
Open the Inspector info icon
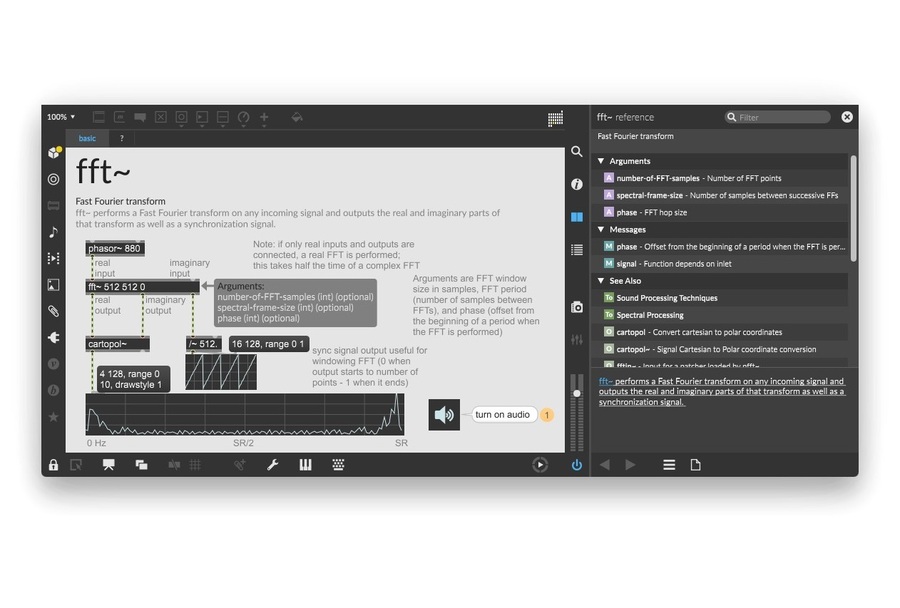point(577,184)
